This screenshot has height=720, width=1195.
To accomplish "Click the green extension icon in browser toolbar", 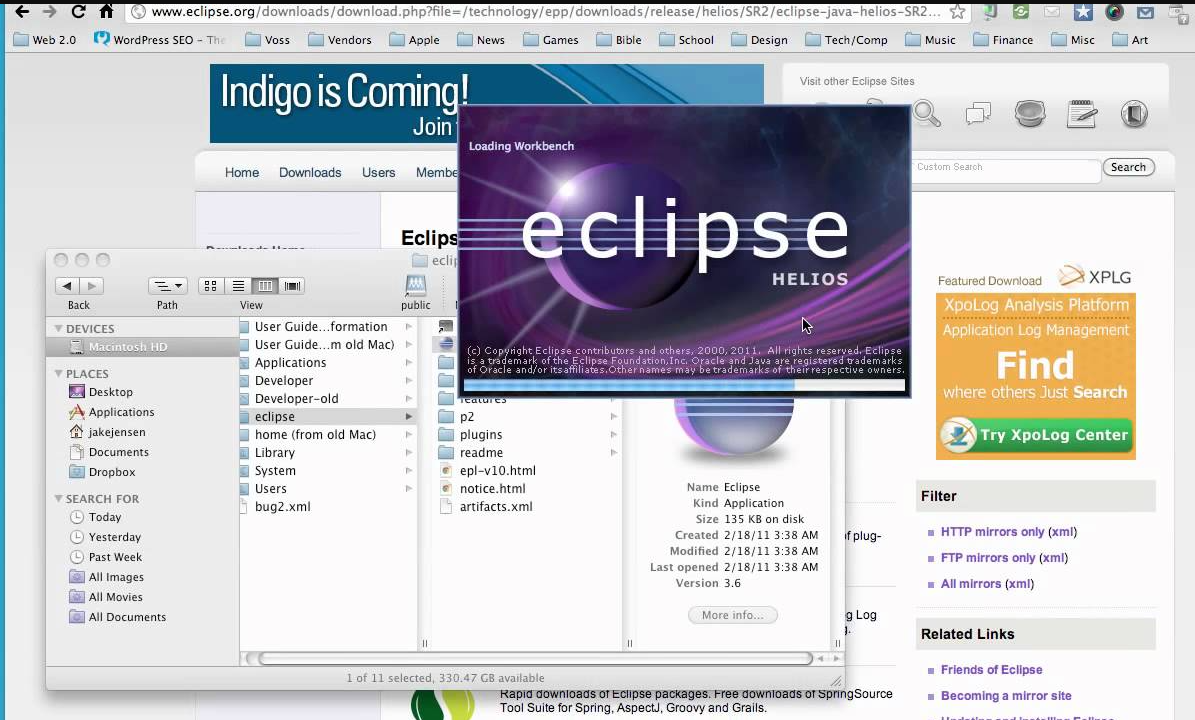I will [x=1021, y=12].
